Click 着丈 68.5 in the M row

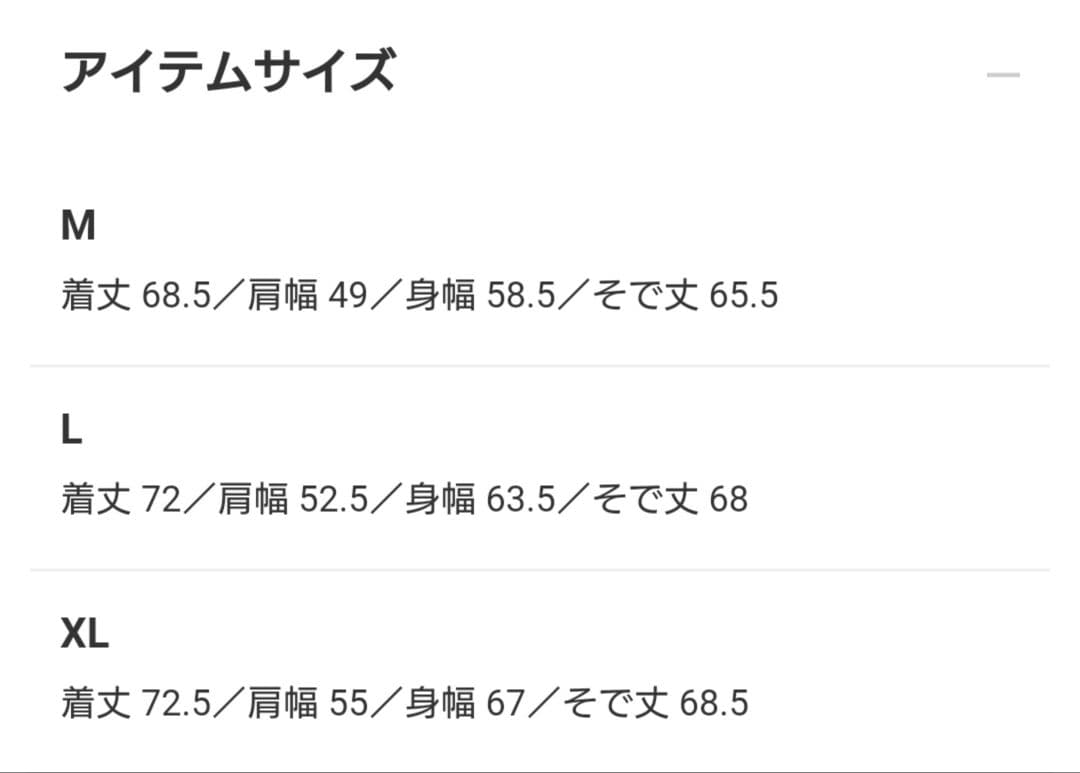136,296
